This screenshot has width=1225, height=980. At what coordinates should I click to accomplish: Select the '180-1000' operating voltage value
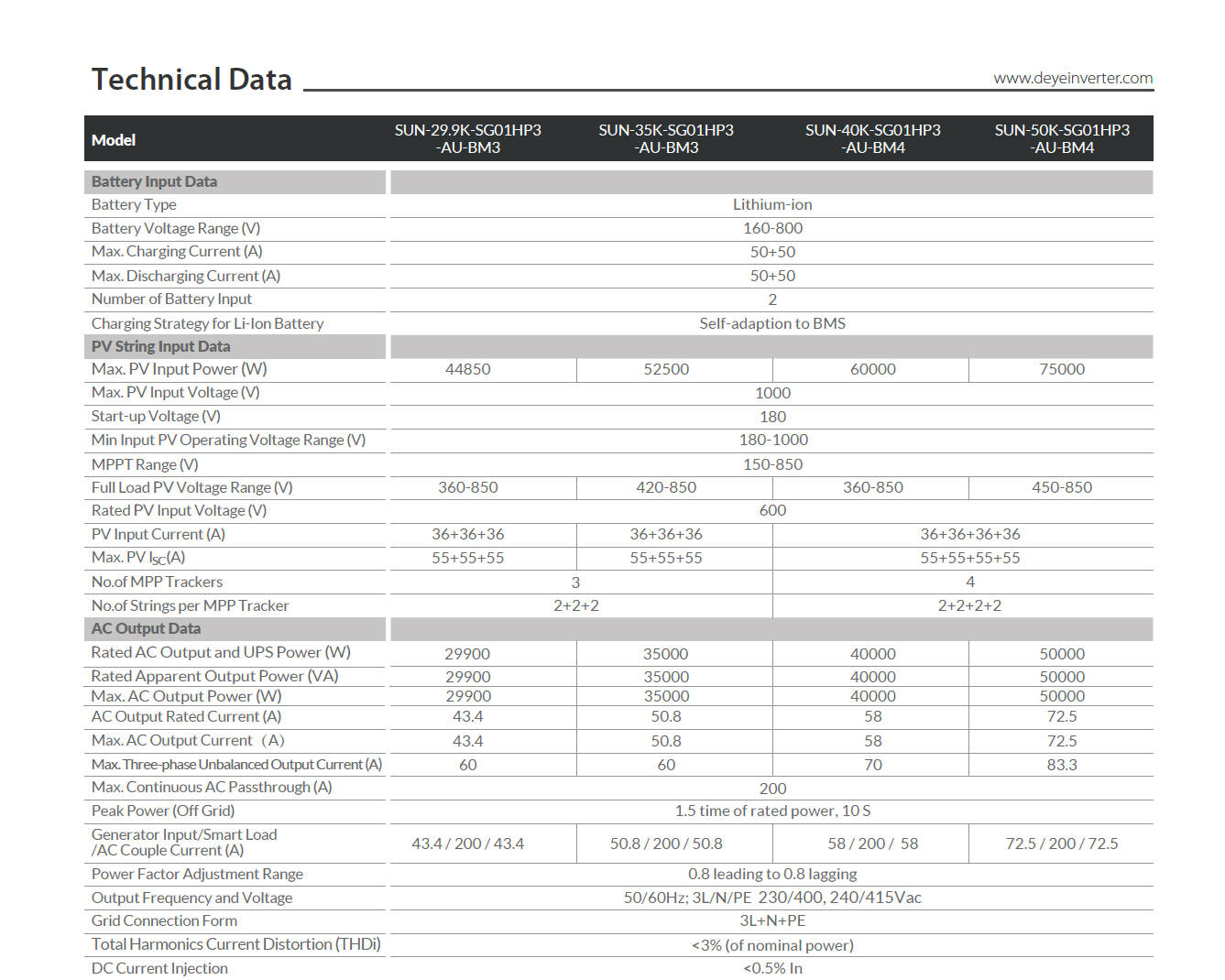773,440
